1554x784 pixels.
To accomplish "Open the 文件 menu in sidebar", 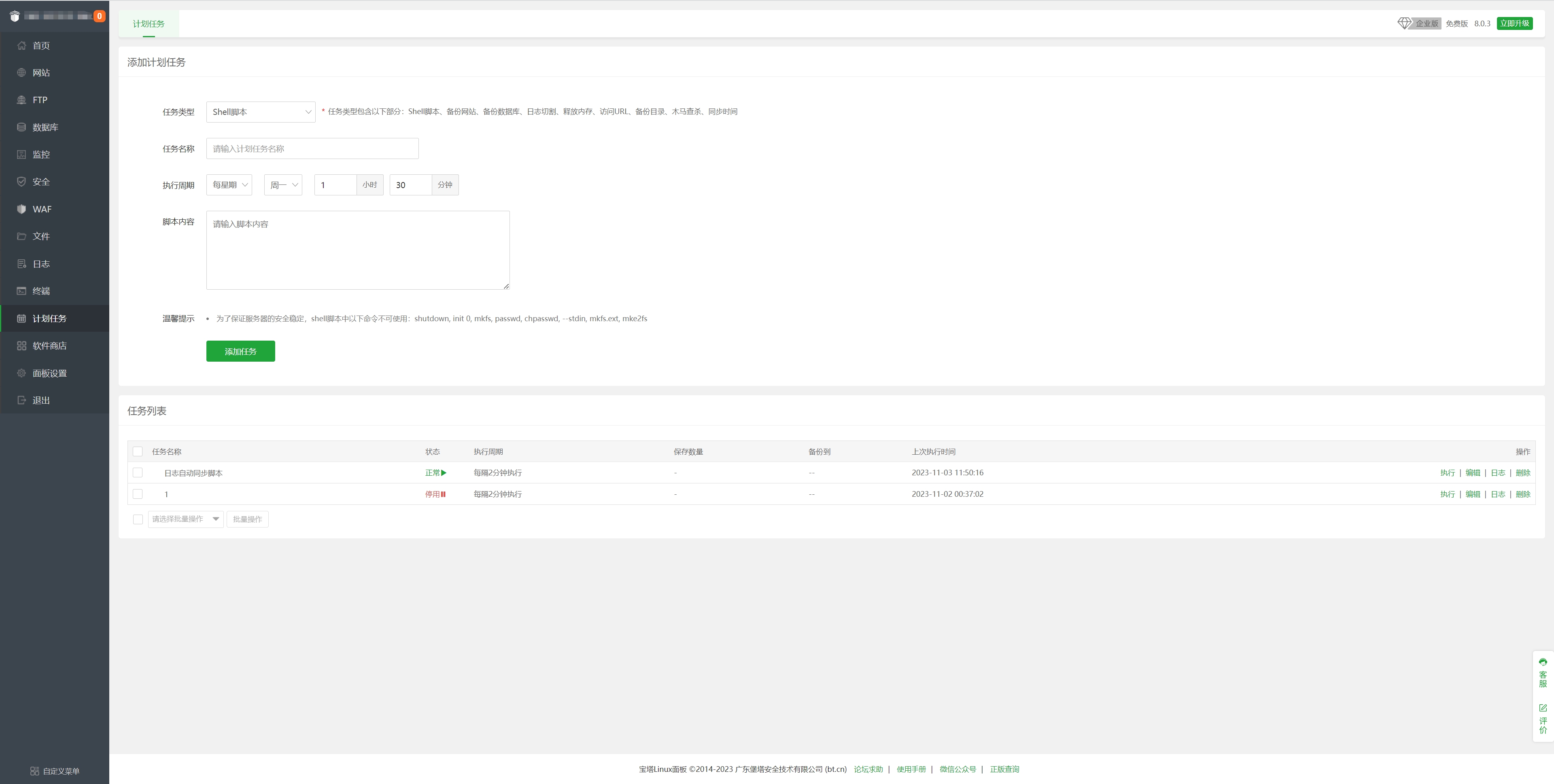I will [41, 236].
